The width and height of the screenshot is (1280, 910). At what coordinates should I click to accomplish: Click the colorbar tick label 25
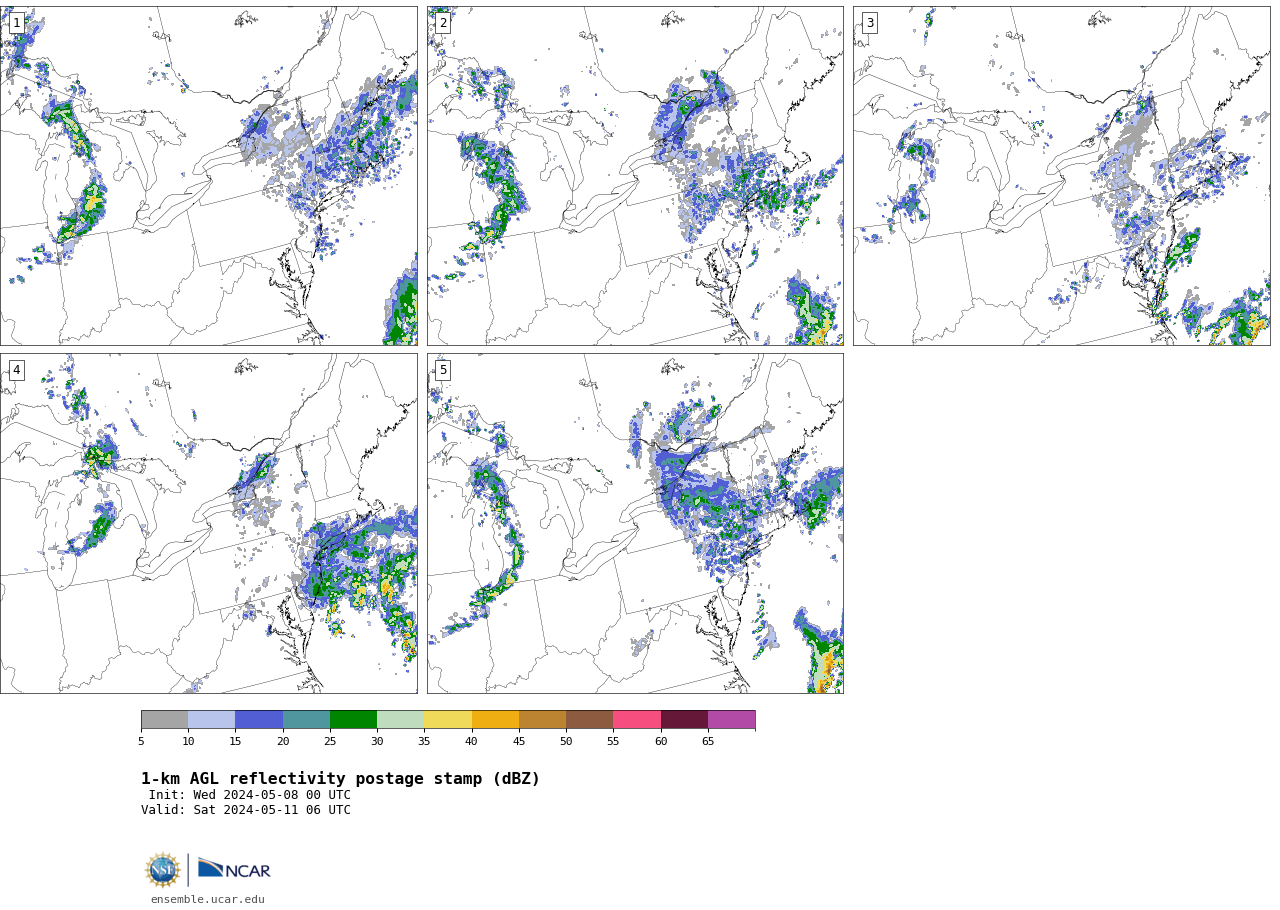click(x=330, y=741)
